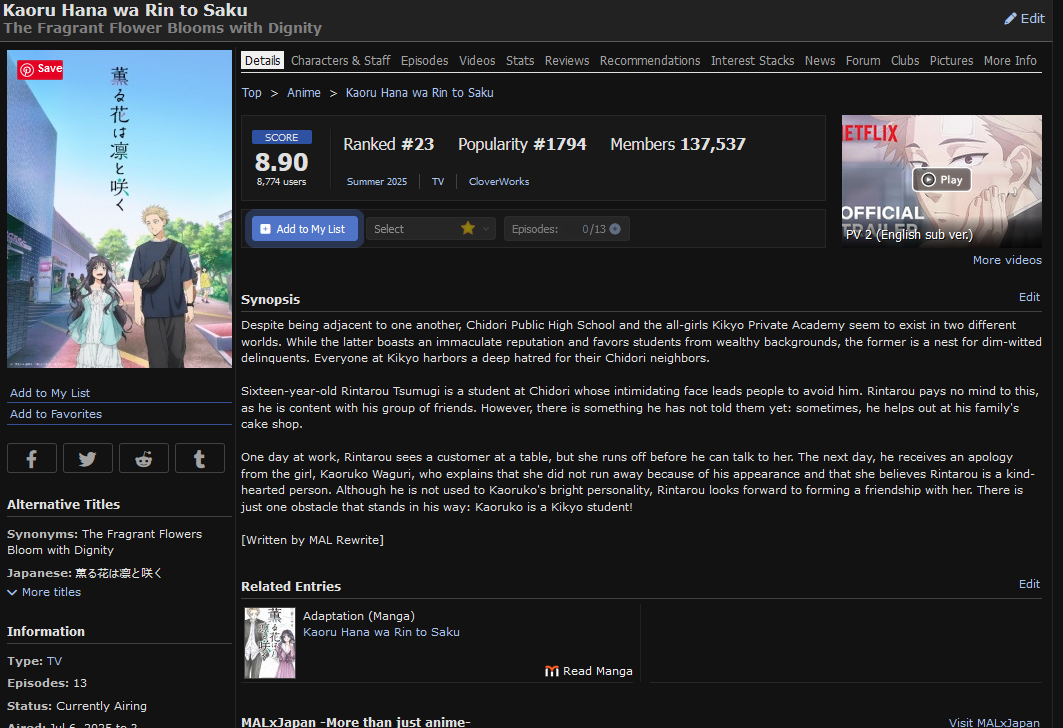The image size is (1063, 728).
Task: Open the manga adaptation title link
Action: click(x=381, y=632)
